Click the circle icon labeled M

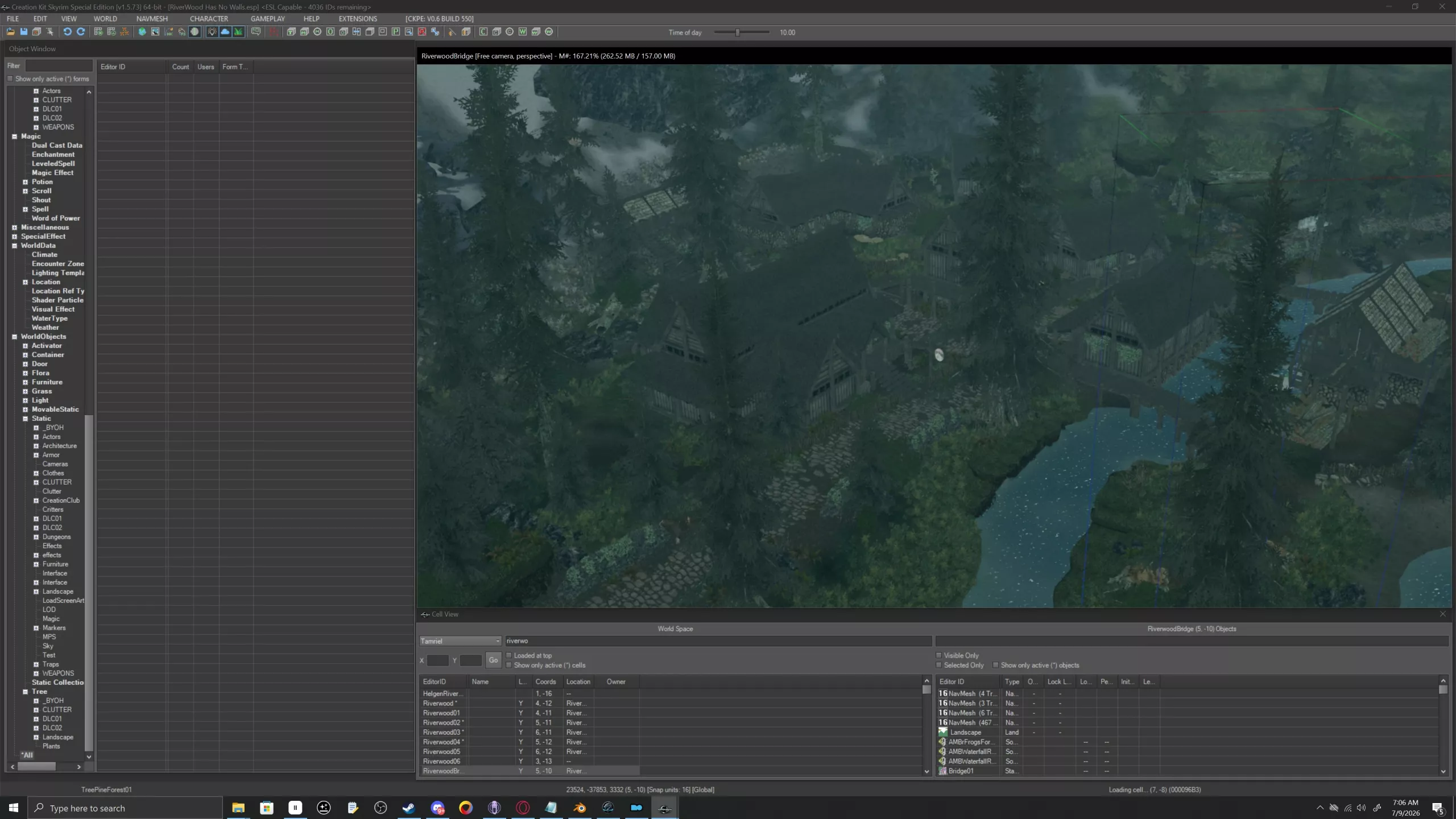coord(317,32)
